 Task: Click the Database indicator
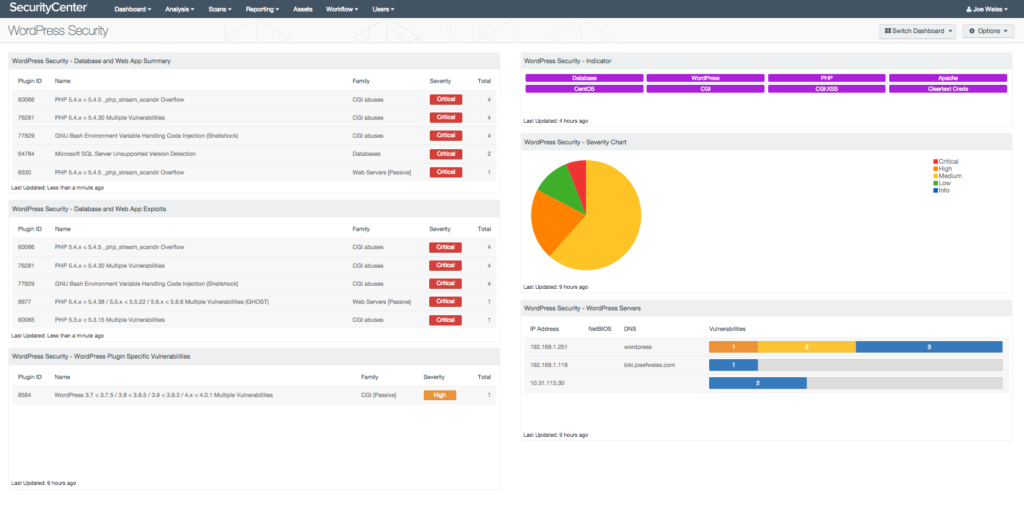click(x=584, y=77)
